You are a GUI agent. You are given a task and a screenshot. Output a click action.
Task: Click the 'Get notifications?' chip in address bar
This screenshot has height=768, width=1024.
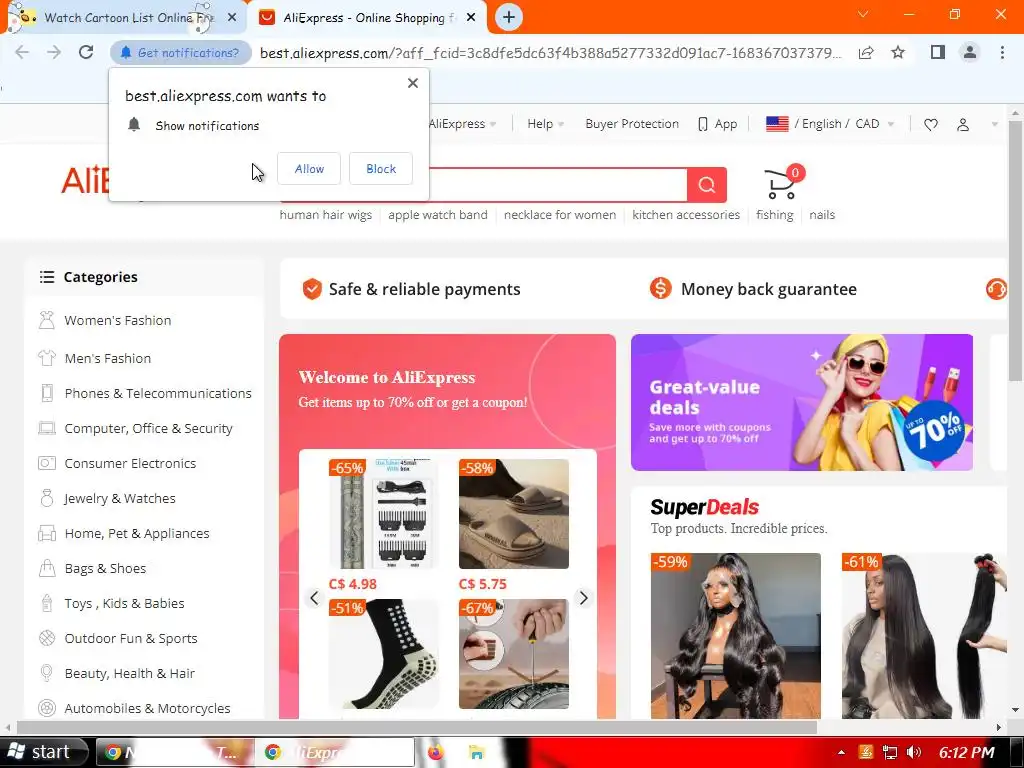(x=181, y=53)
